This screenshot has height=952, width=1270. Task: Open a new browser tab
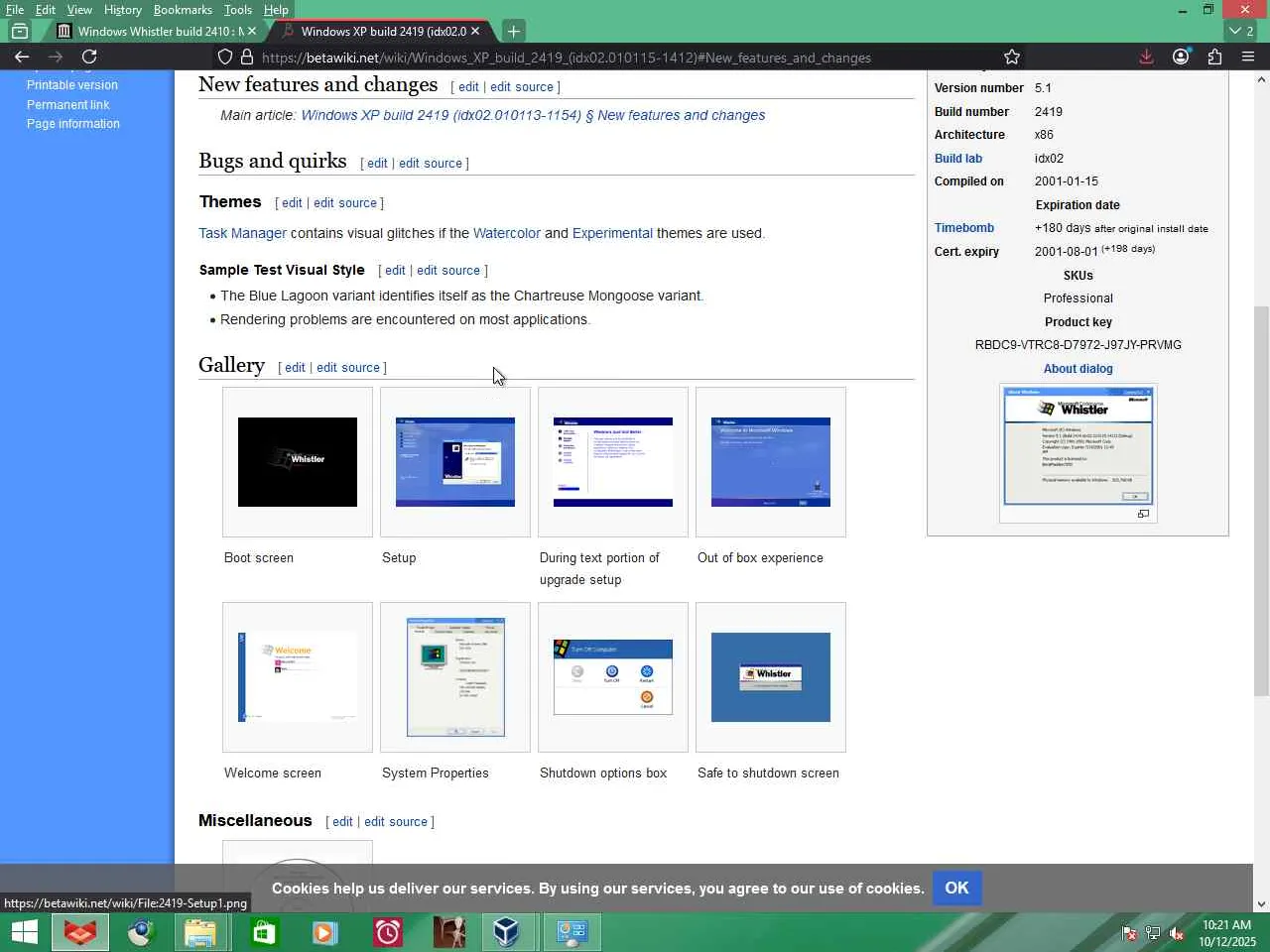click(x=513, y=31)
